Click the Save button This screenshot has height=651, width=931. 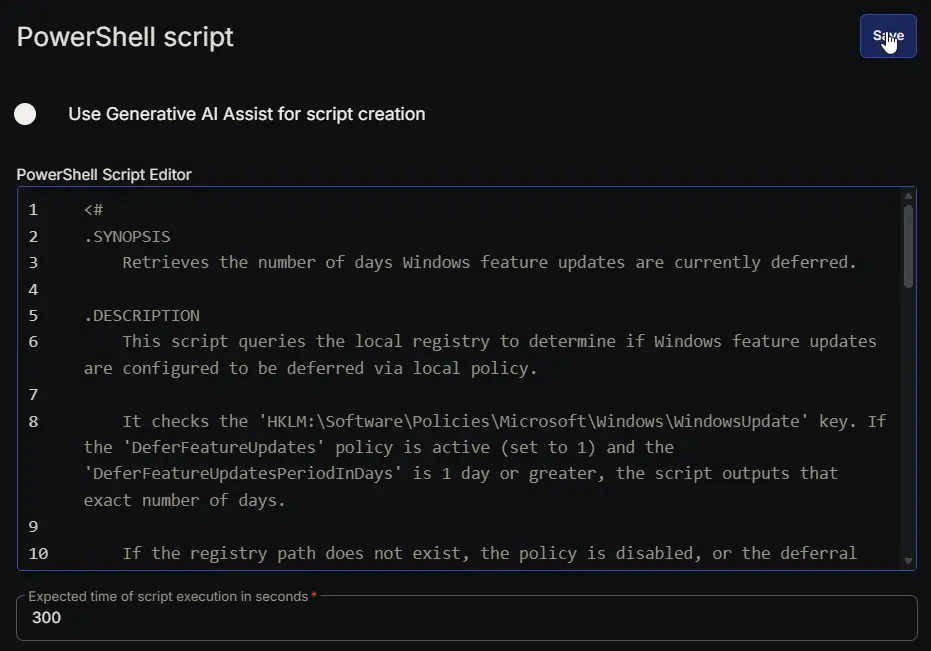pyautogui.click(x=887, y=36)
